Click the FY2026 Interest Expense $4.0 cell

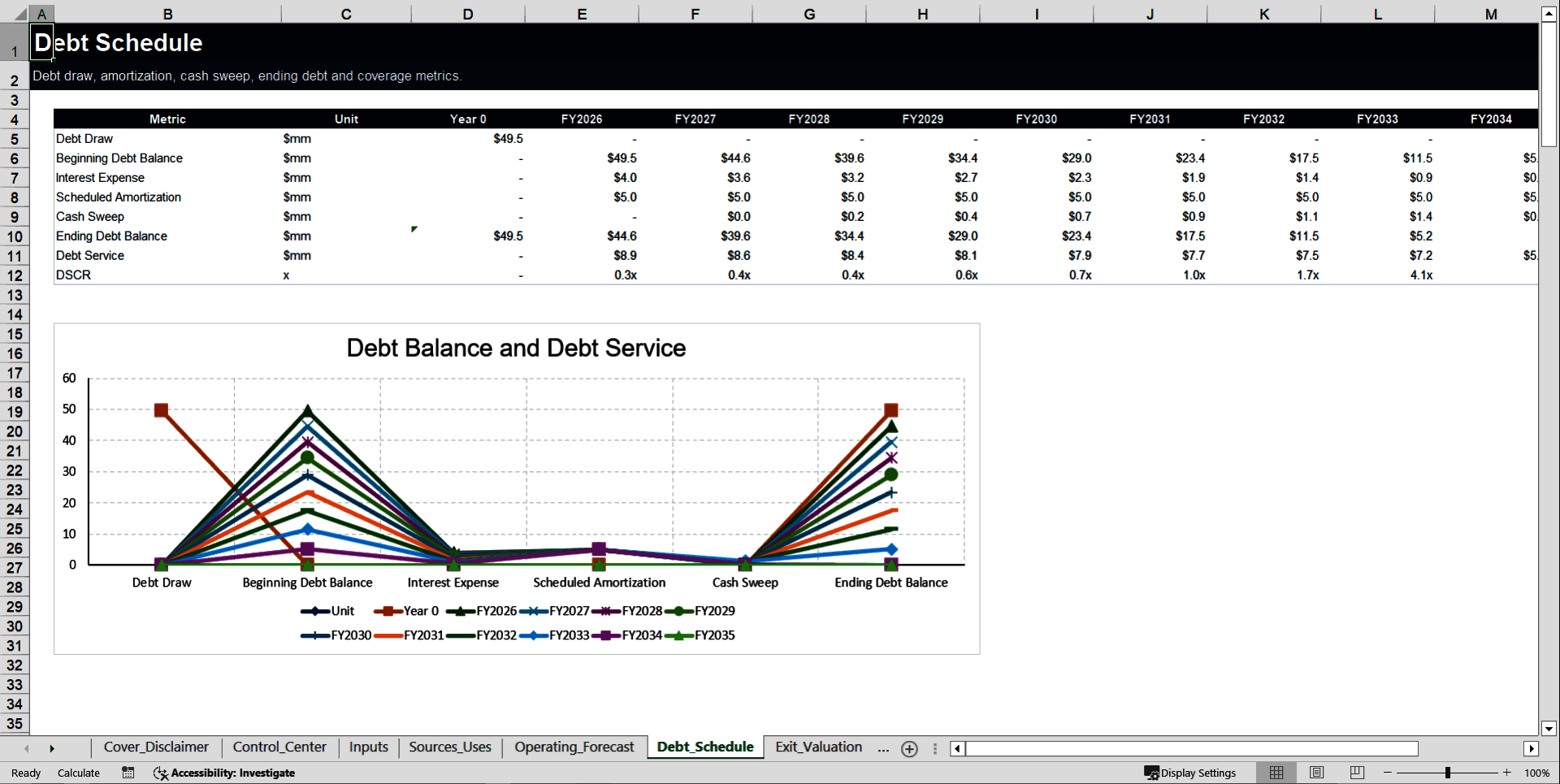click(x=582, y=178)
